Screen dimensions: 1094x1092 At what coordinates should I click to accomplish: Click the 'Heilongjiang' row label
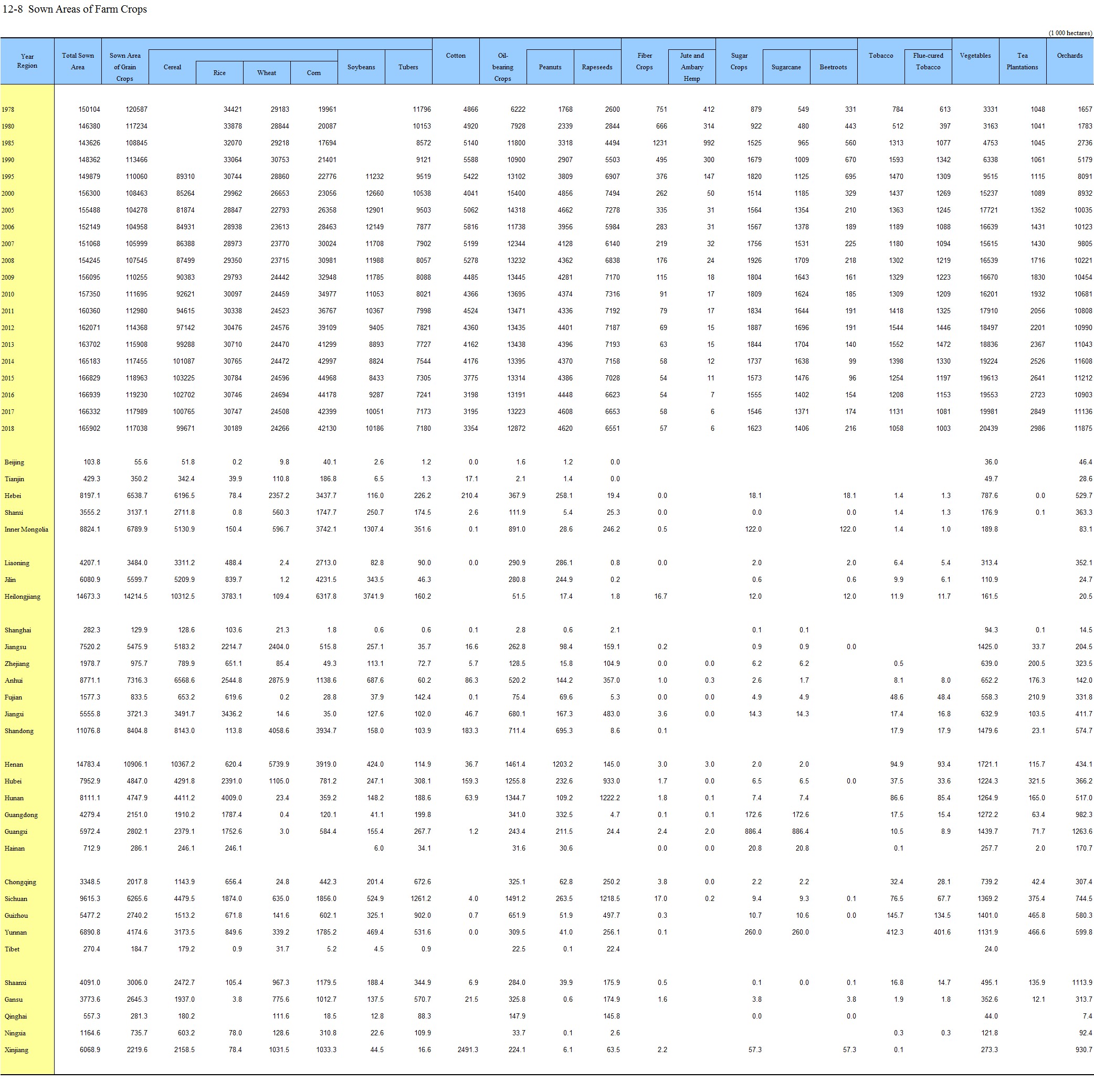(23, 597)
